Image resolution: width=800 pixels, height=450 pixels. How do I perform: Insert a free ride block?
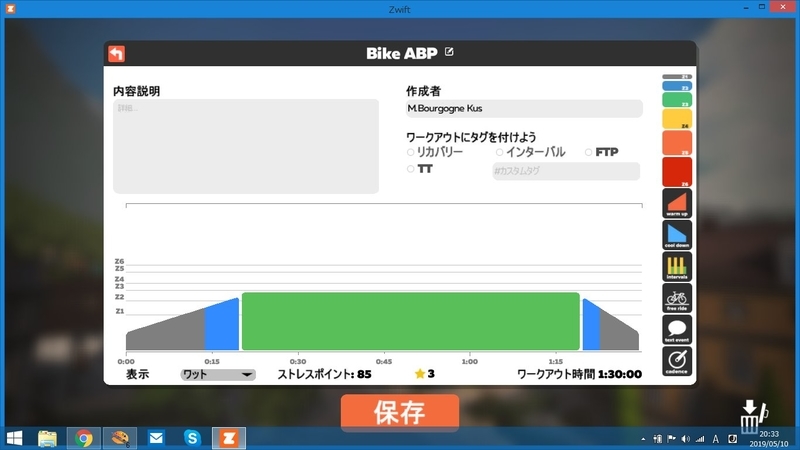[677, 298]
